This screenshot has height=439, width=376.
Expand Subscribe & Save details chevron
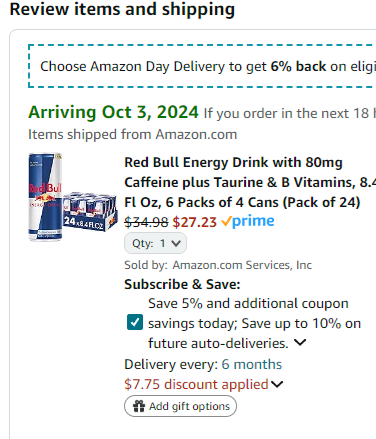(x=300, y=342)
